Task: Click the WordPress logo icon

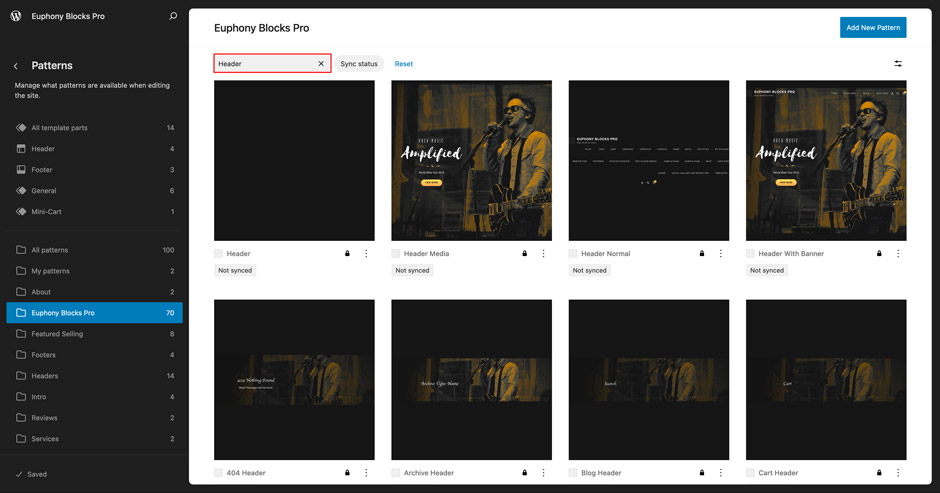Action: (x=16, y=16)
